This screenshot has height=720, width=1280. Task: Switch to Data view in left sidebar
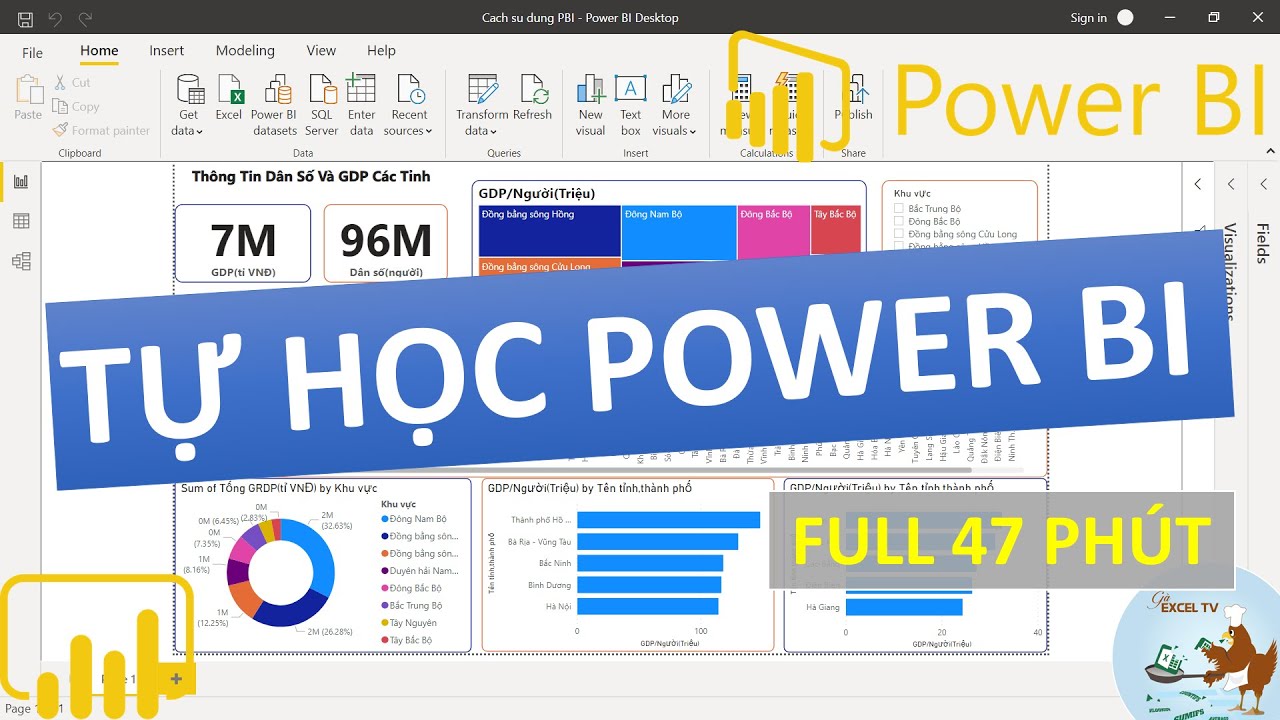21,222
